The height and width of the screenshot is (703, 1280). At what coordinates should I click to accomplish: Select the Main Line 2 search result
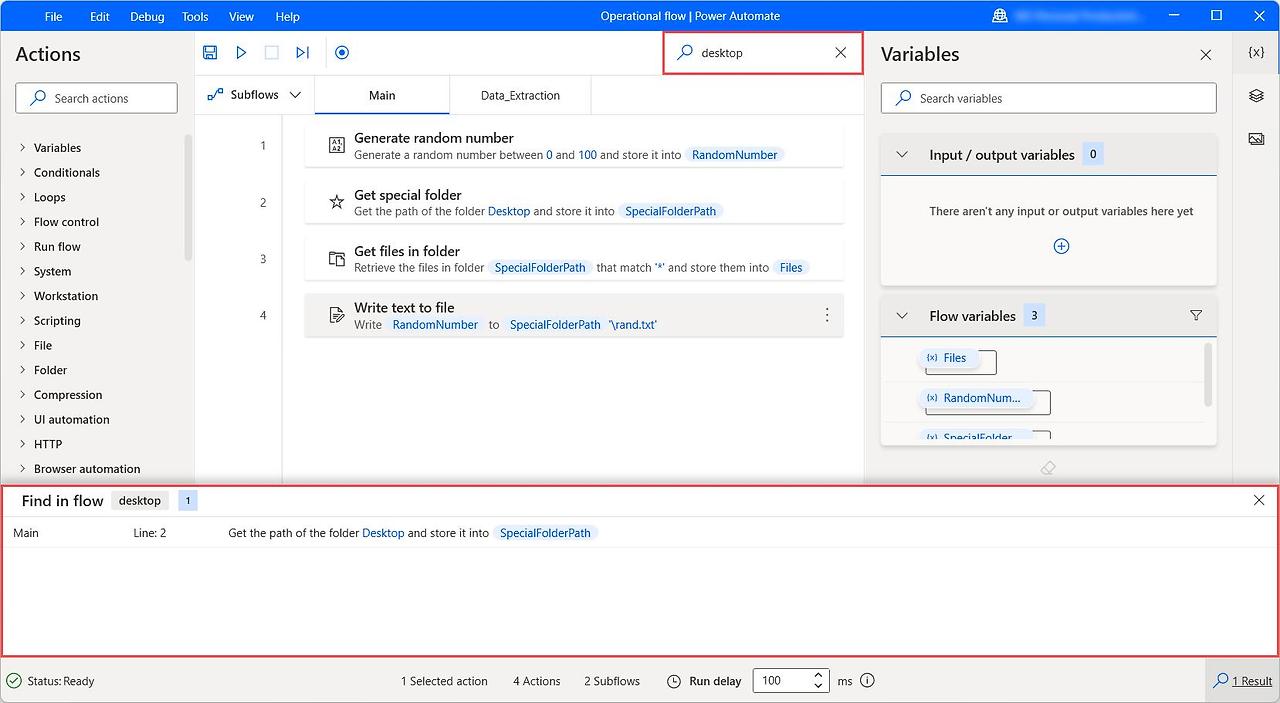coord(639,533)
